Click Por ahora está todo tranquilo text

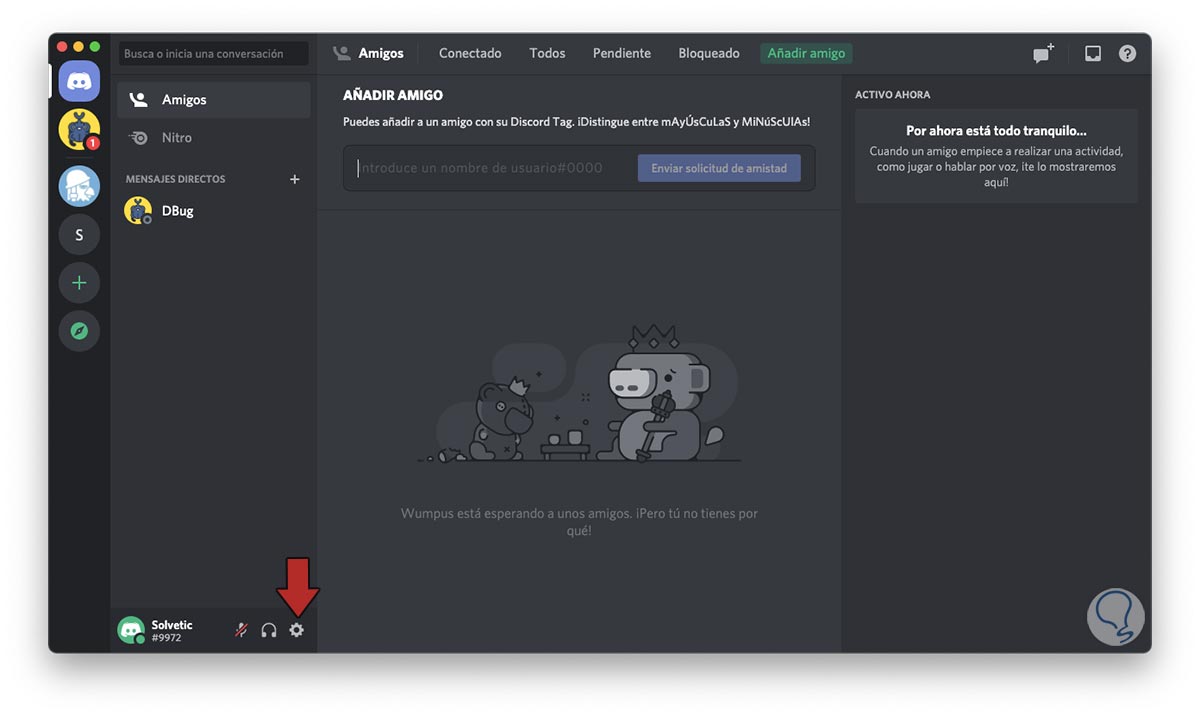[996, 131]
